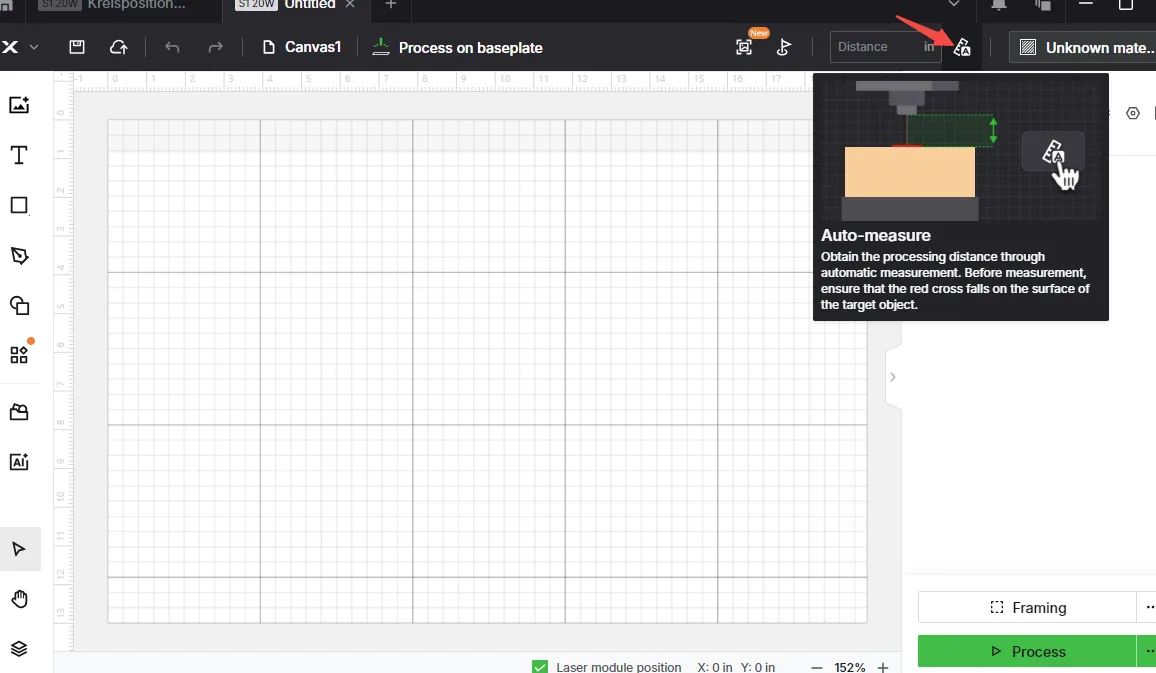Click the Auto-measure distance icon

[x=961, y=48]
